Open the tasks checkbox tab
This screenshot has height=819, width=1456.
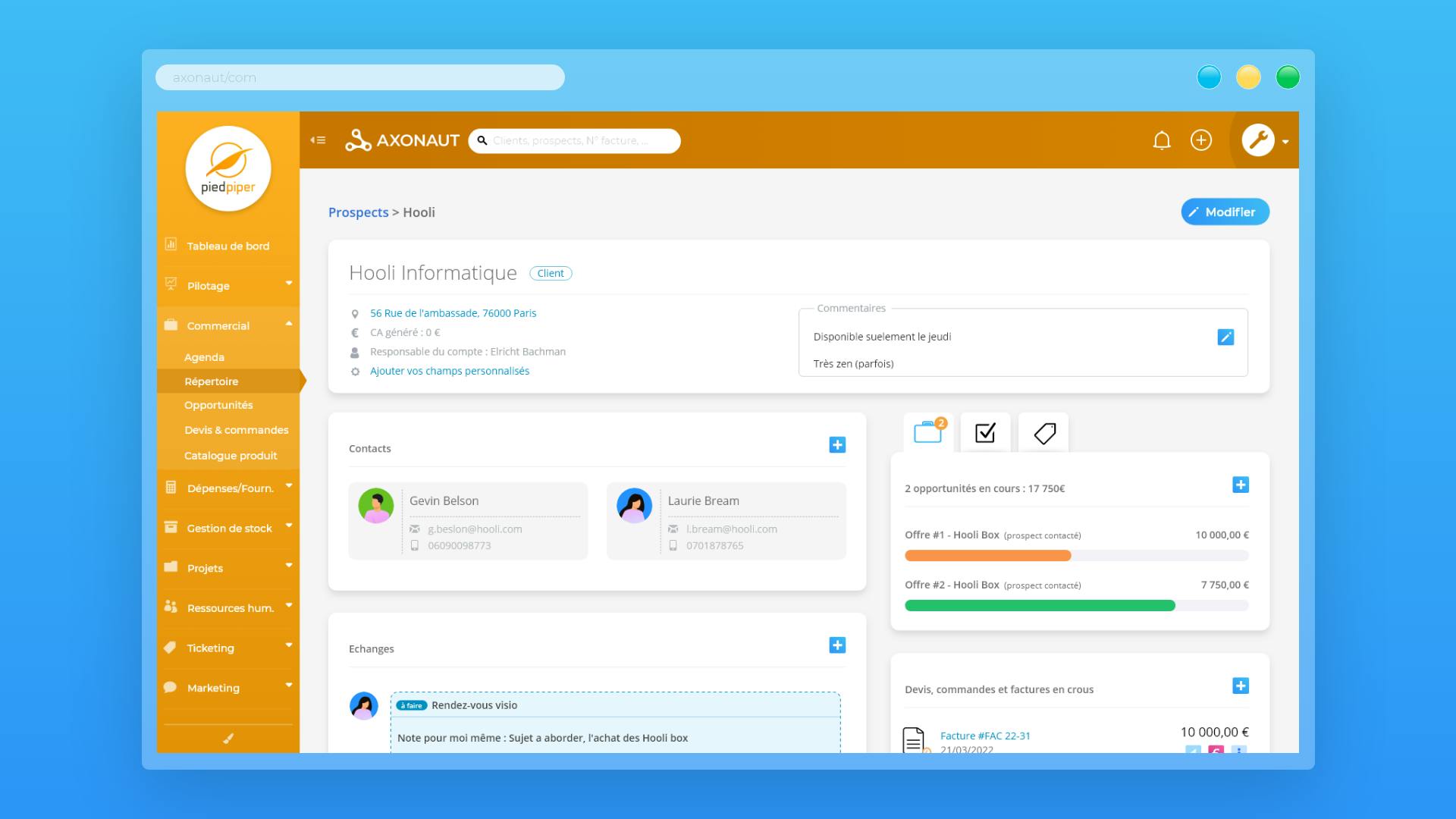tap(985, 433)
